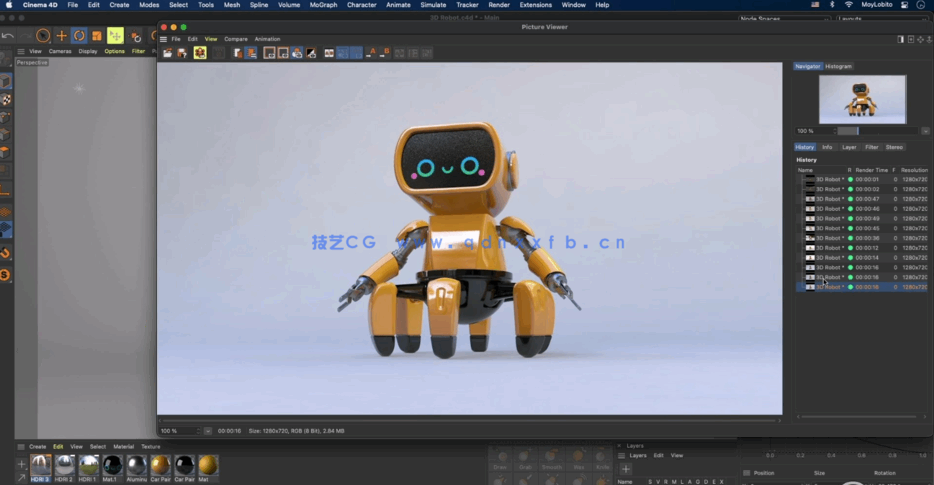Open zoom percentage dropdown at bottom of viewer
The width and height of the screenshot is (934, 485).
click(208, 431)
